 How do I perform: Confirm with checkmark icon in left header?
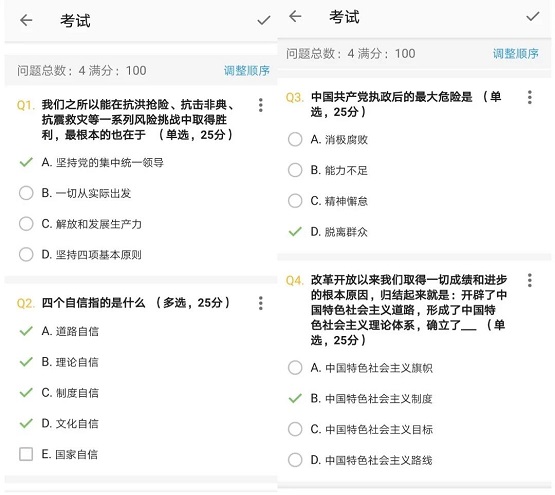(x=264, y=20)
